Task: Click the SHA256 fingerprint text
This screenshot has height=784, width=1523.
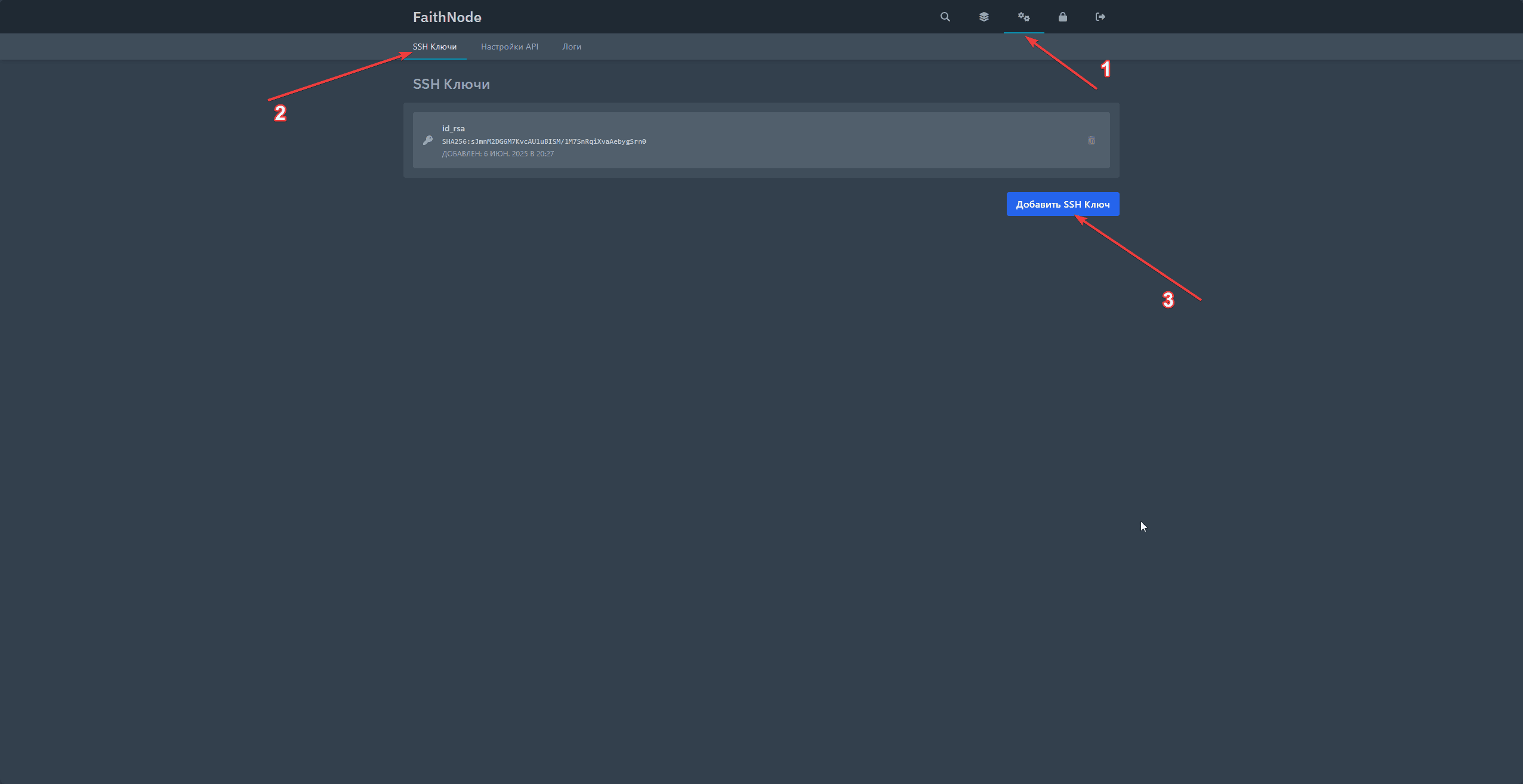Action: 544,141
